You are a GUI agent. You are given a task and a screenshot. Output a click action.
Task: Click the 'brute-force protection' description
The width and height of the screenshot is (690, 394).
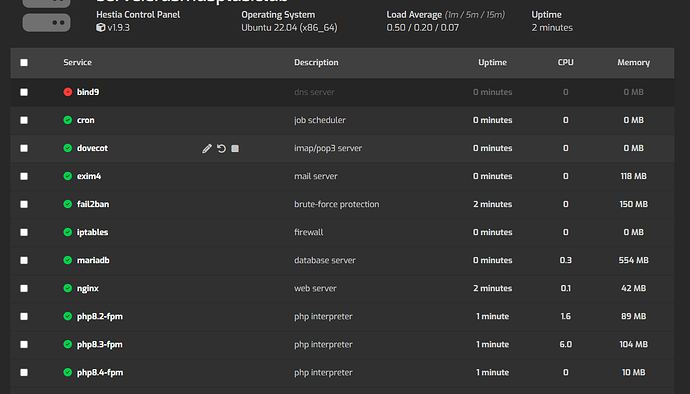click(x=337, y=204)
